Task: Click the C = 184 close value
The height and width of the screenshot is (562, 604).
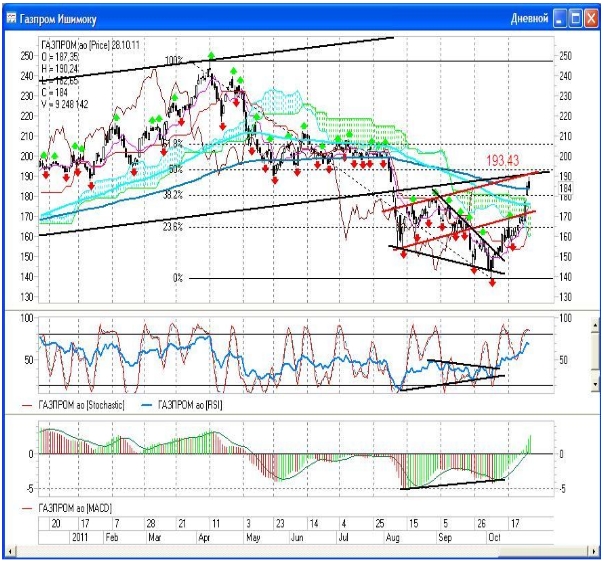Action: pyautogui.click(x=54, y=92)
